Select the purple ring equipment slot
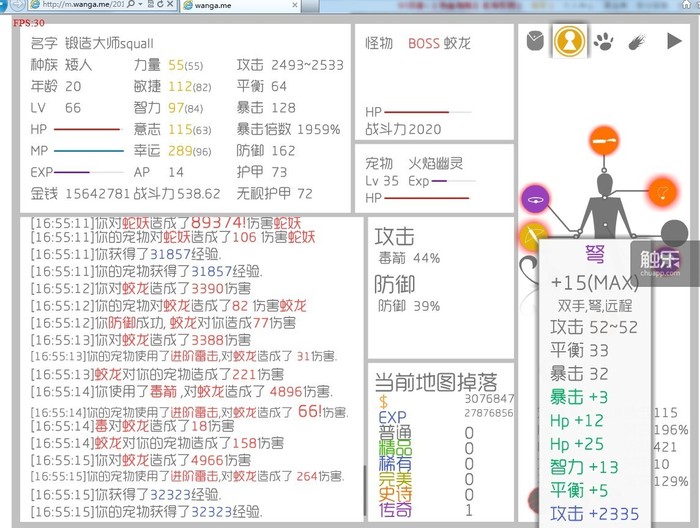The height and width of the screenshot is (528, 700). pos(535,199)
